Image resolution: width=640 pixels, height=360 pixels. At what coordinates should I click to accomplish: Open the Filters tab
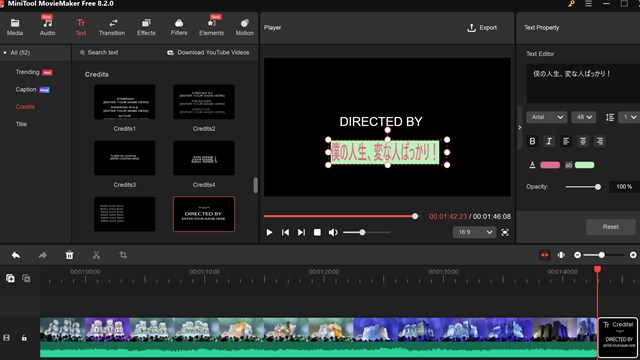tap(179, 27)
